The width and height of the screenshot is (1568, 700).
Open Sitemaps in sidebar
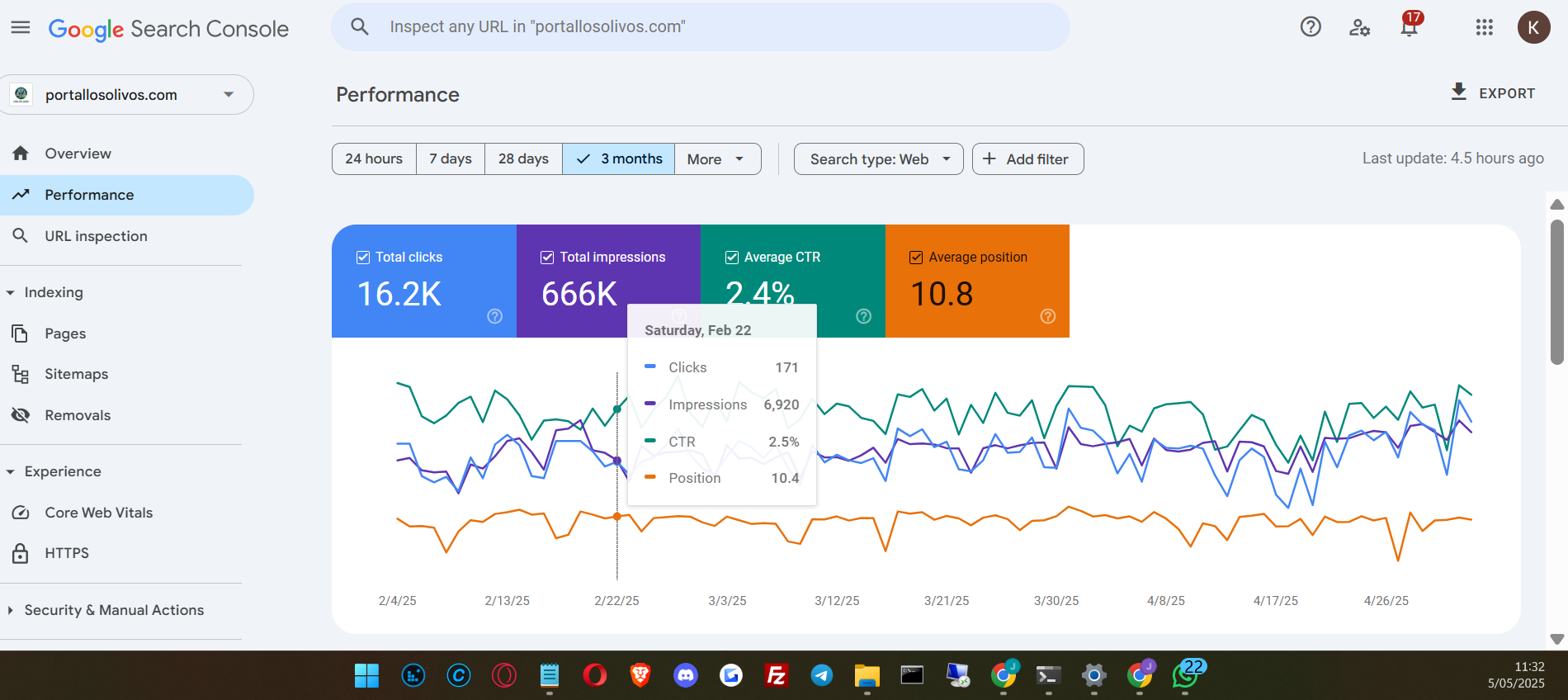point(127,374)
